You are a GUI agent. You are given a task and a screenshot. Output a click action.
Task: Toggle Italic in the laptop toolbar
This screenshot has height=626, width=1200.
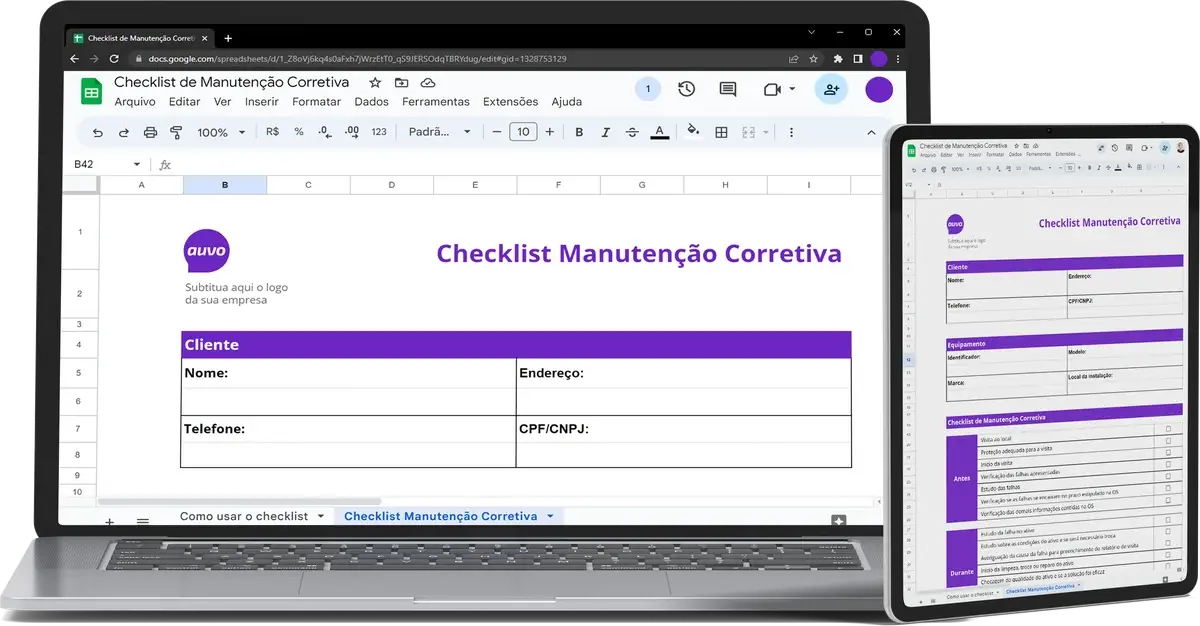tap(605, 132)
